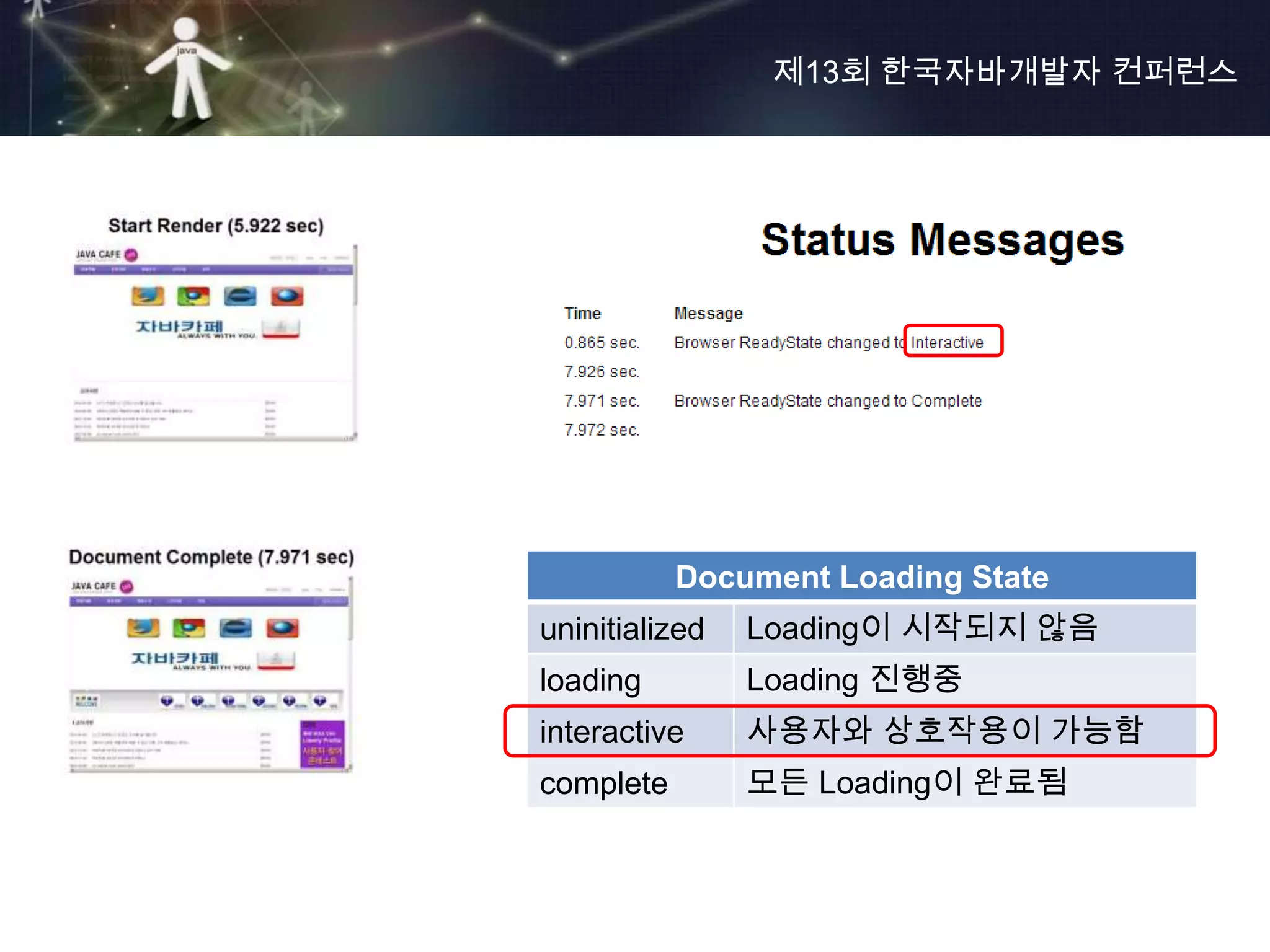
Task: Click the Document Loading State table header
Action: (861, 576)
